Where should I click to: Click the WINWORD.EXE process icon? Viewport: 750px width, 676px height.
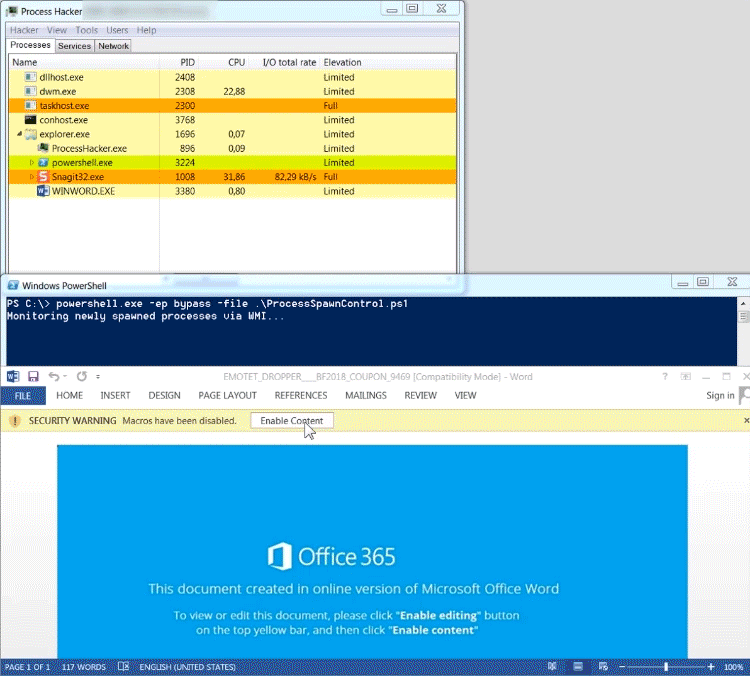(43, 191)
